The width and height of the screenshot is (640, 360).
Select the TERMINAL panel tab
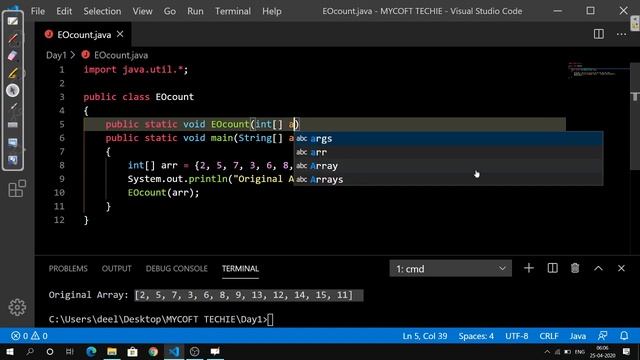pyautogui.click(x=240, y=269)
